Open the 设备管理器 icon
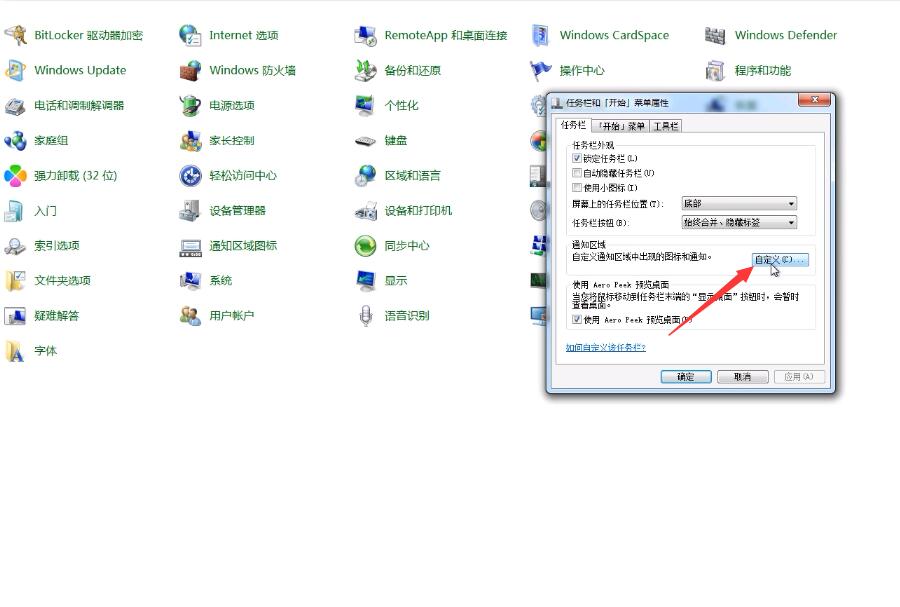Viewport: 900px width, 607px height. coord(191,211)
